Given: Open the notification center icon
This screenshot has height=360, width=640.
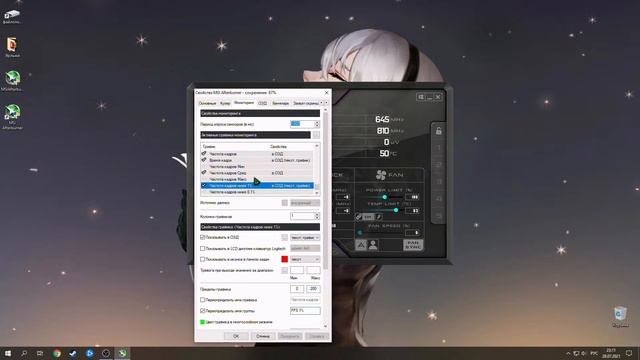Looking at the screenshot, I should [x=629, y=353].
